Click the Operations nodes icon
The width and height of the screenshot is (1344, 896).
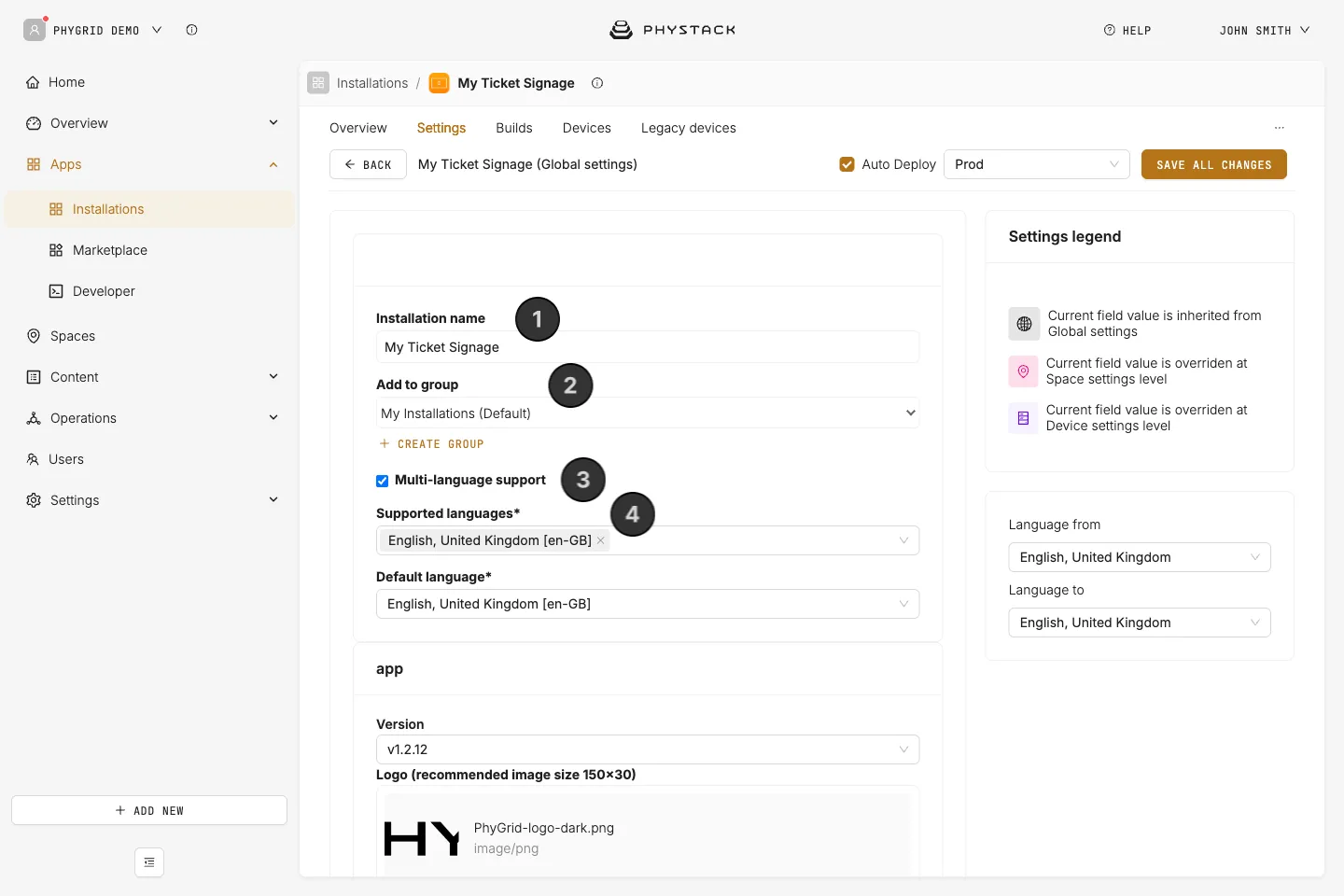pos(34,418)
